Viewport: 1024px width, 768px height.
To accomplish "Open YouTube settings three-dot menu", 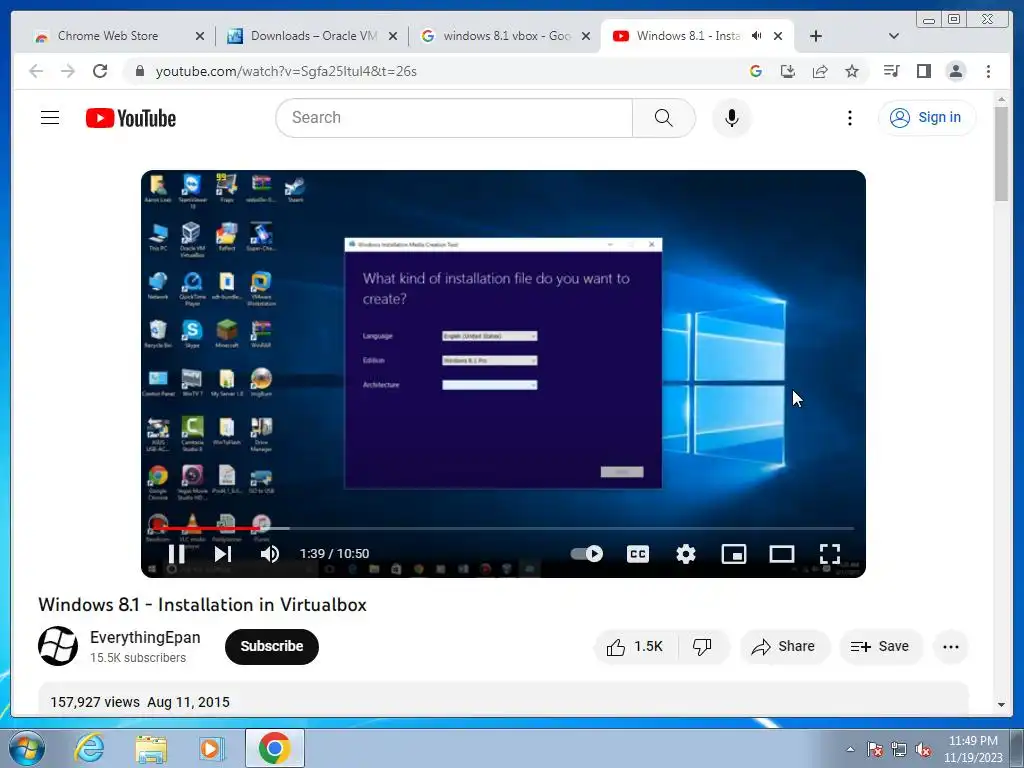I will click(850, 118).
